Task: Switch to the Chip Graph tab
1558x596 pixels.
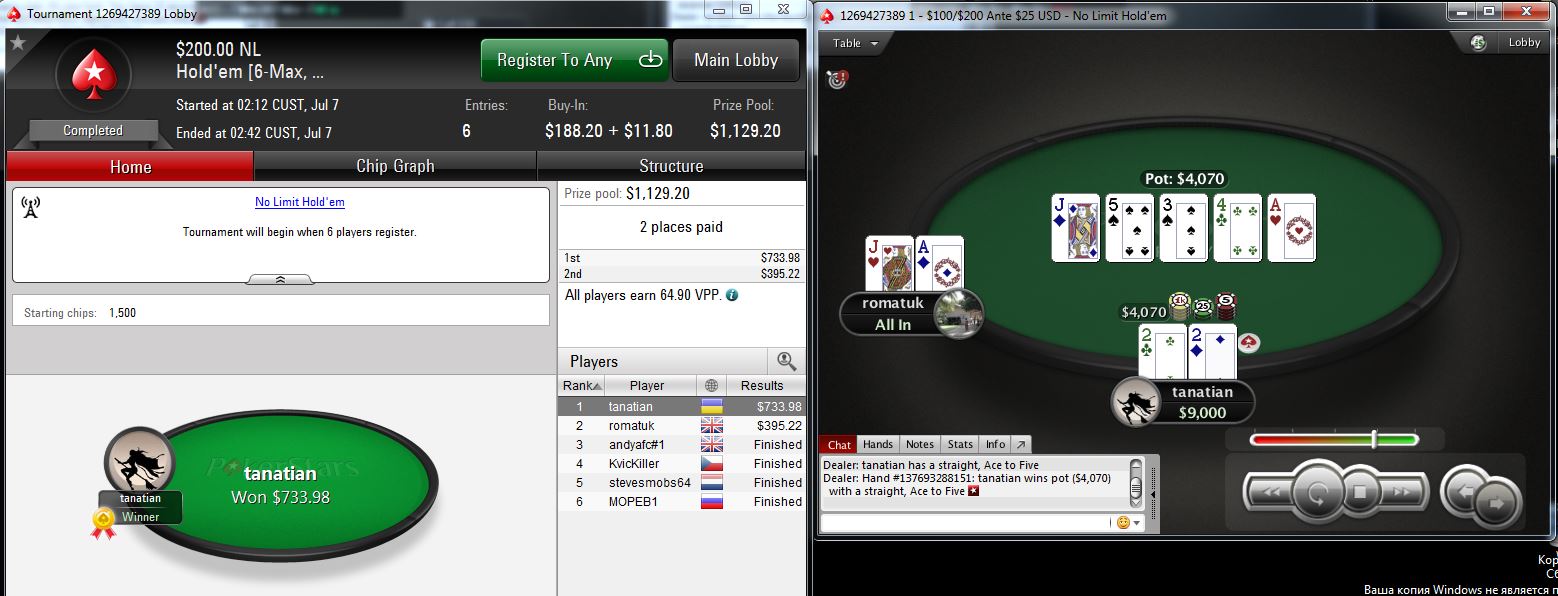Action: click(395, 166)
